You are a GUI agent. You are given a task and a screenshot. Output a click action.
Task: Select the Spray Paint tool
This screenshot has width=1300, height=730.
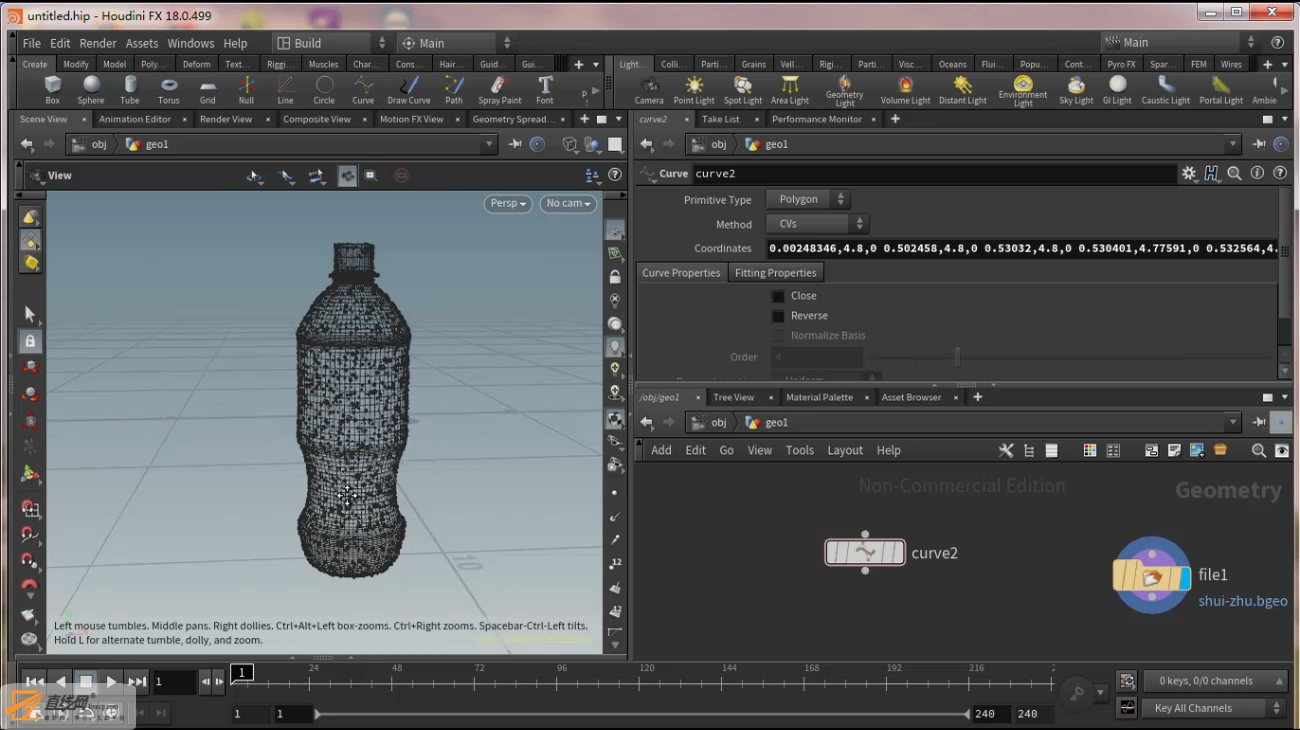click(500, 89)
